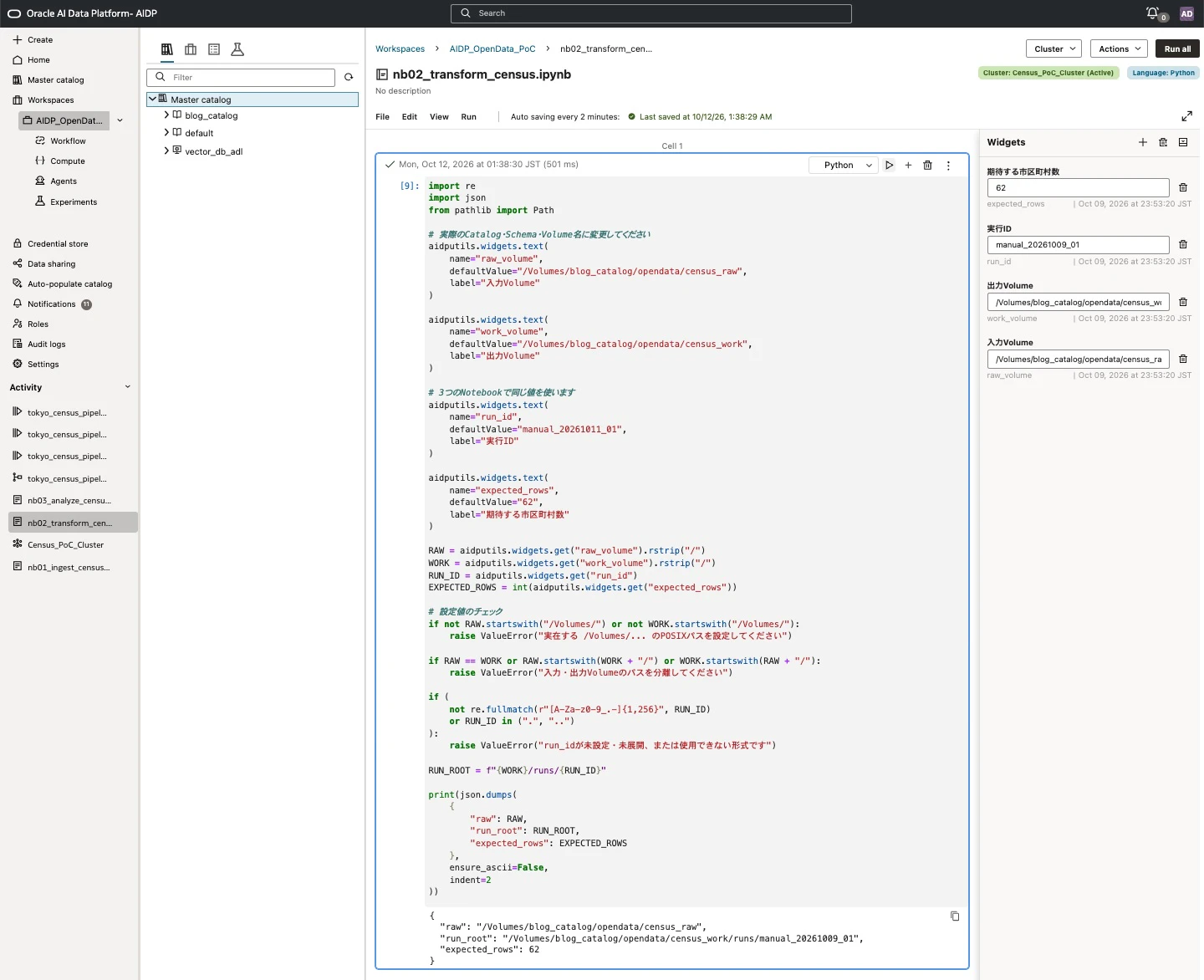Viewport: 1204px width, 980px height.
Task: Delete the run_id widget
Action: point(1183,245)
